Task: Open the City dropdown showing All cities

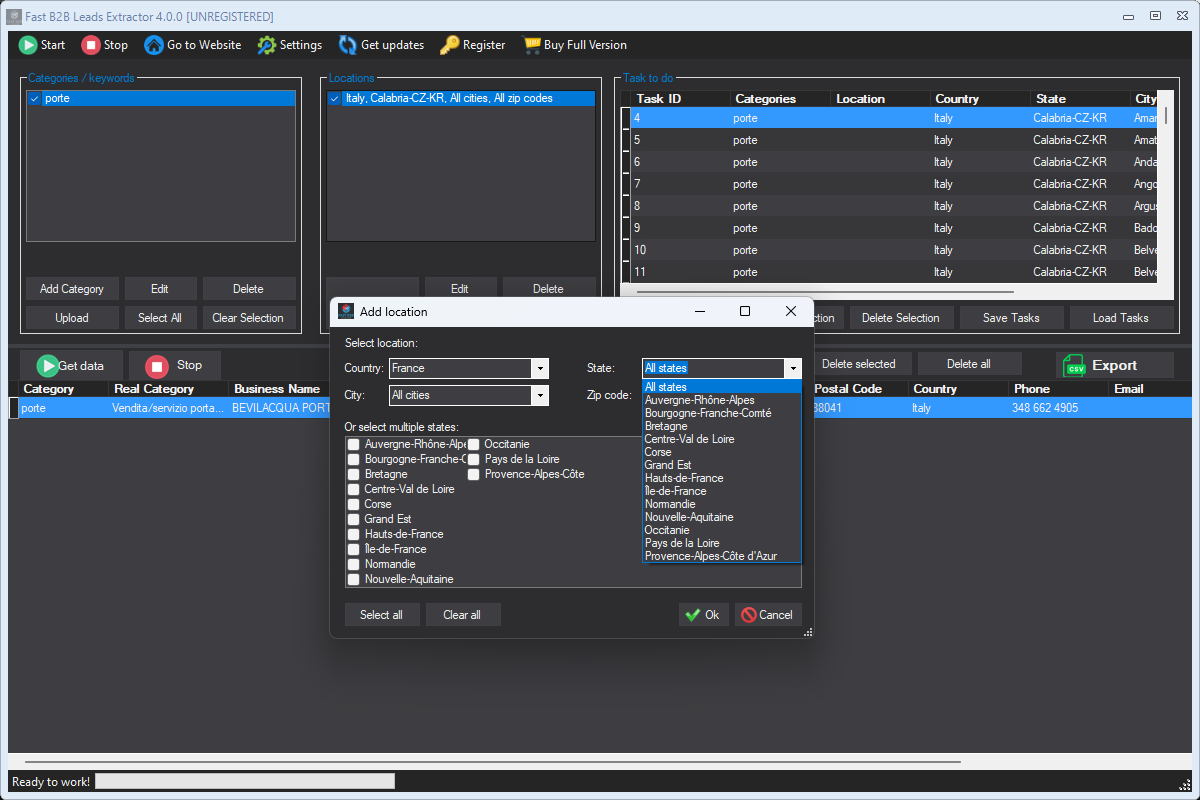Action: 540,395
